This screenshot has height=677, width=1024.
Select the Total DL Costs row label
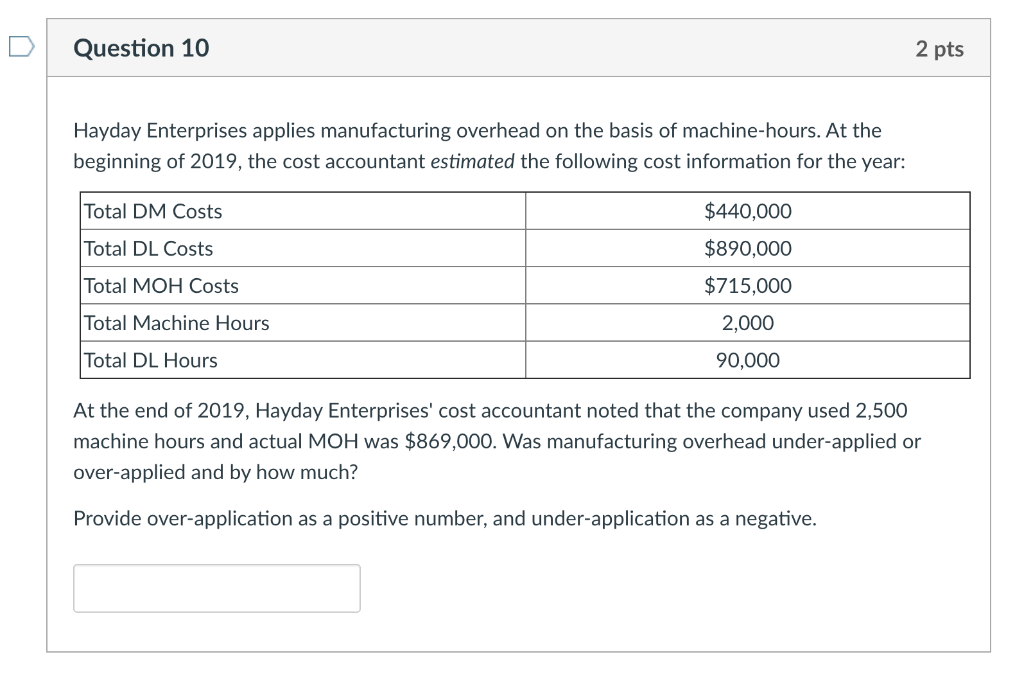click(148, 248)
